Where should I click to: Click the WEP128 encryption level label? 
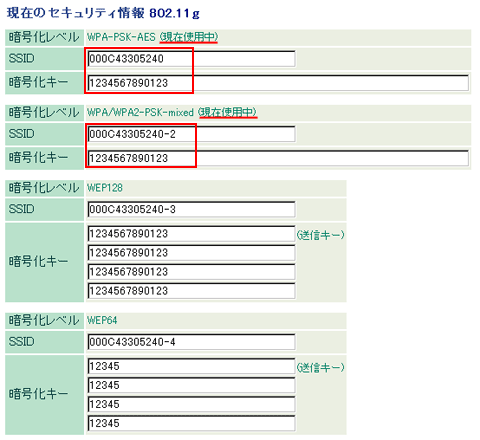click(x=105, y=188)
